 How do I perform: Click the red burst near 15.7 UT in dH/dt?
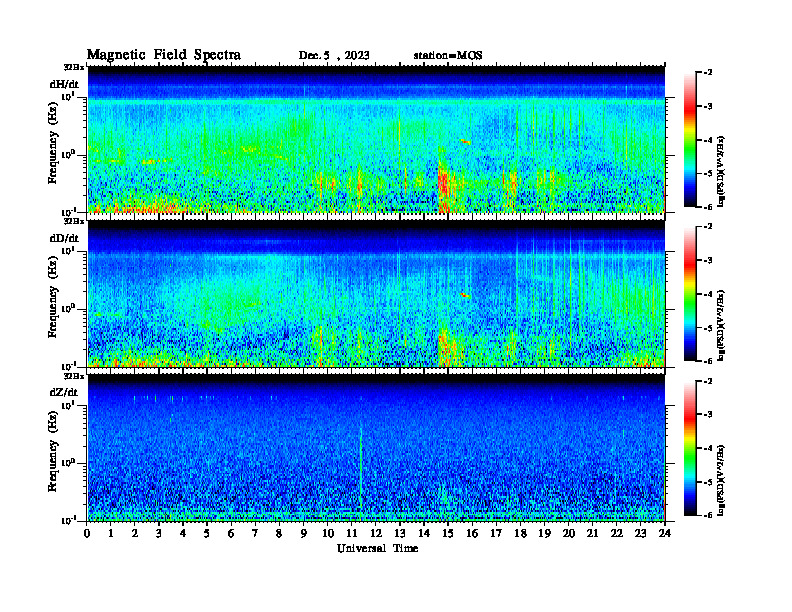465,142
